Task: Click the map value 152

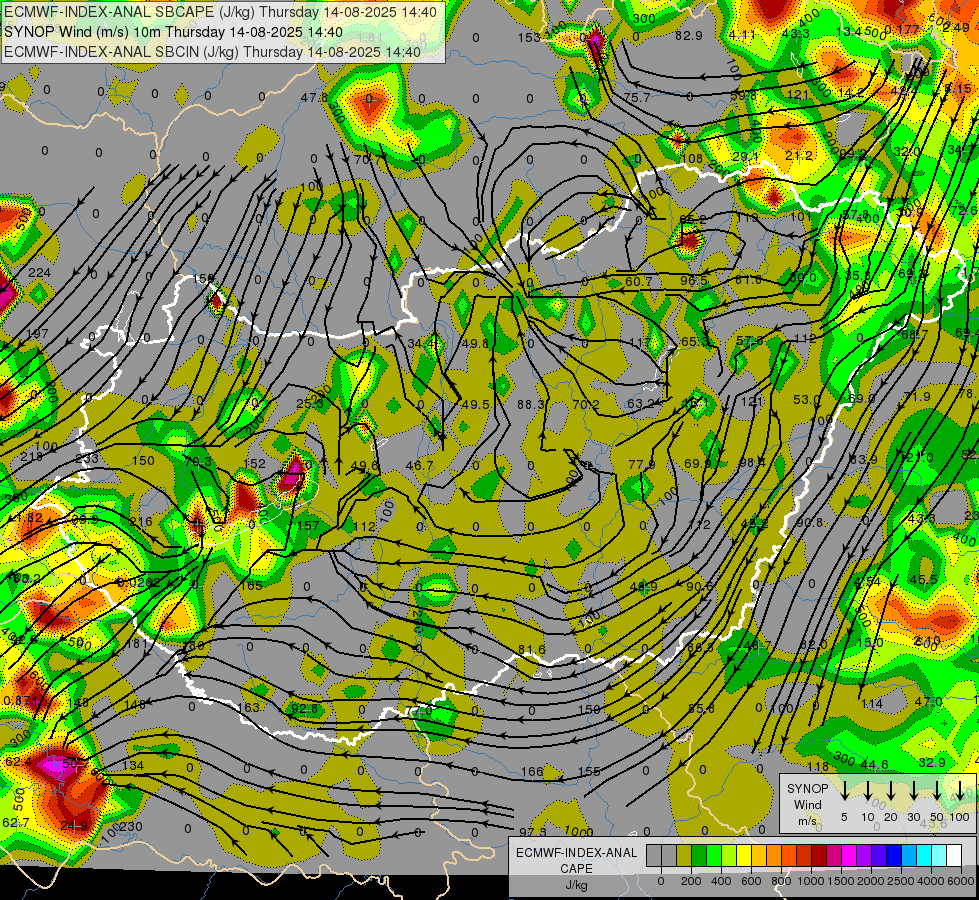Action: click(x=254, y=463)
